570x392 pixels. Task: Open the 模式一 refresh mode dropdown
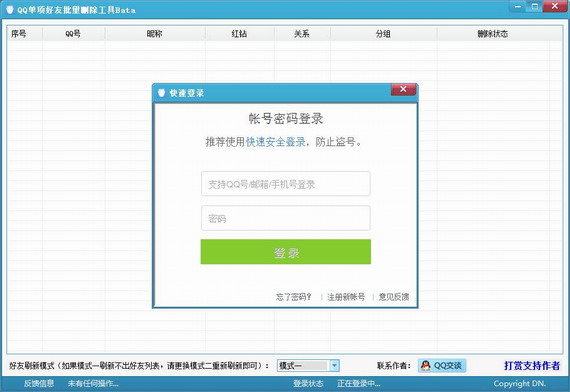click(308, 365)
